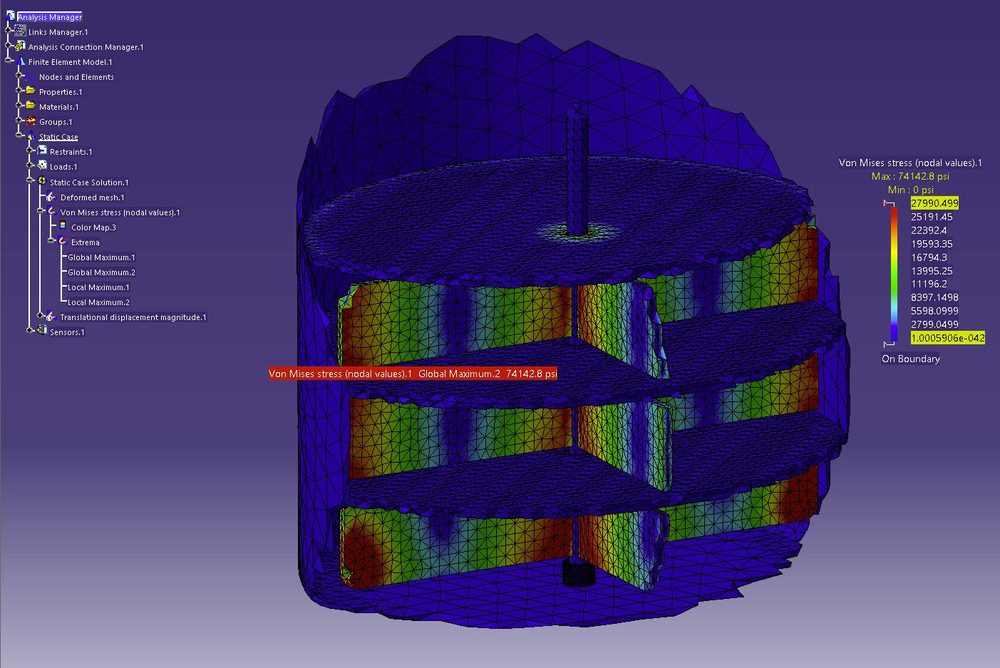This screenshot has height=668, width=1000.
Task: Click the Nodes and Elements icon
Action: tap(30, 78)
